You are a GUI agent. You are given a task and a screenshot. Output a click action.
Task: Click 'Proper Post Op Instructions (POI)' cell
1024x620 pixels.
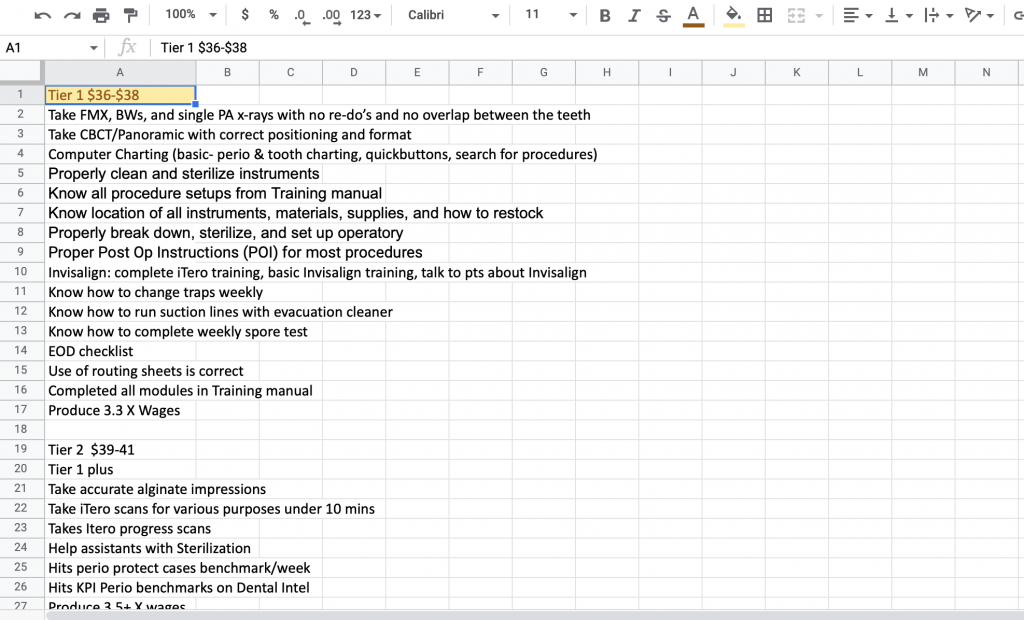[x=235, y=252]
